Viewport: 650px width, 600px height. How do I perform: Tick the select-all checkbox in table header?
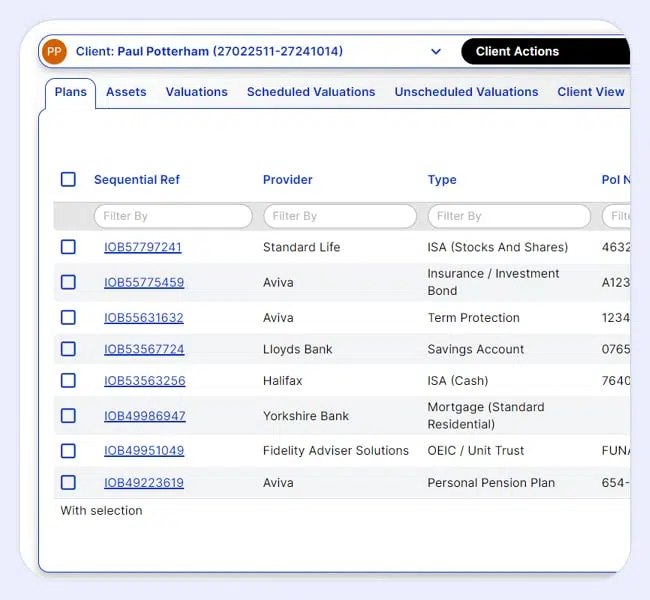[x=68, y=180]
